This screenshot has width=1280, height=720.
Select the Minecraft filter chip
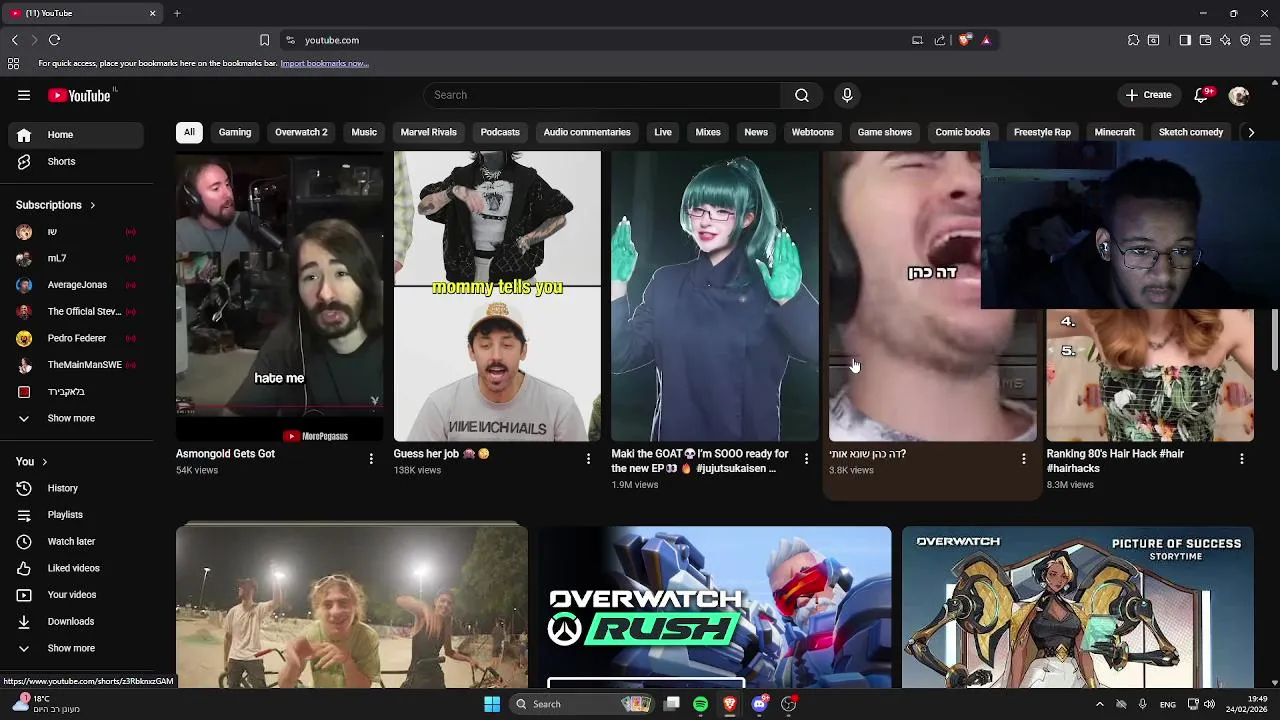tap(1114, 132)
